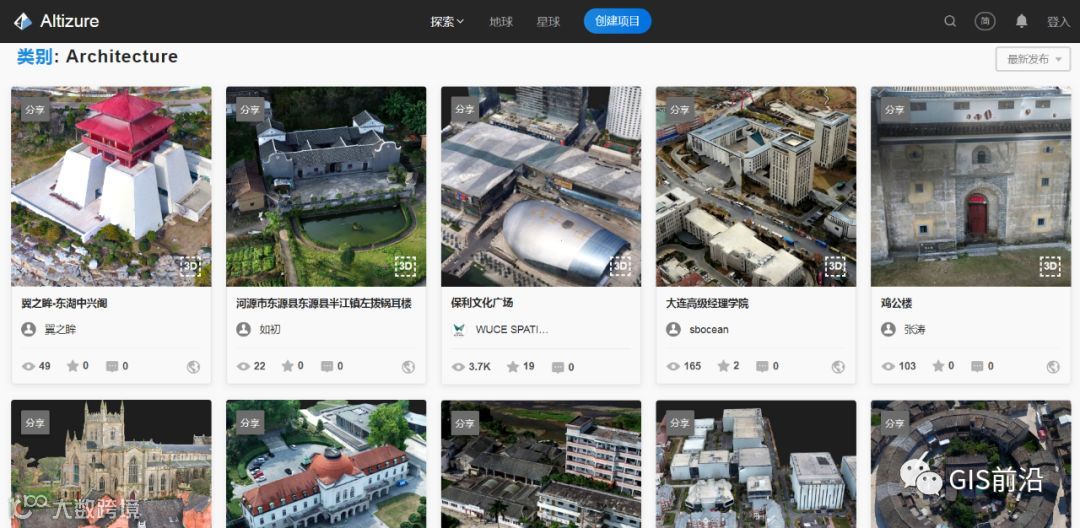Screen dimensions: 1080x528
Task: Click comment icon on 鸡公楼 card
Action: (x=977, y=366)
